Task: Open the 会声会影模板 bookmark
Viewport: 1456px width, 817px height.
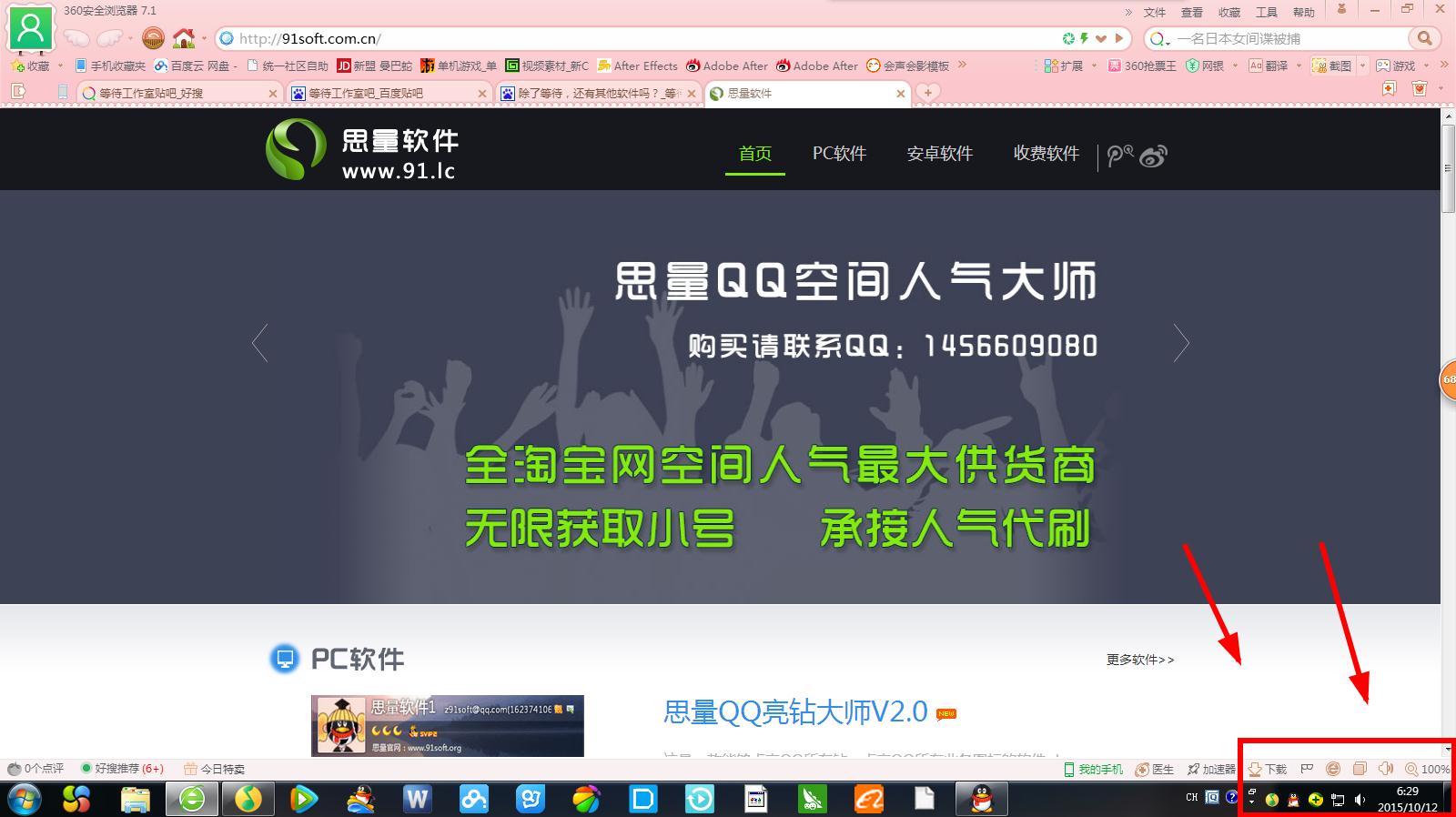Action: (907, 66)
